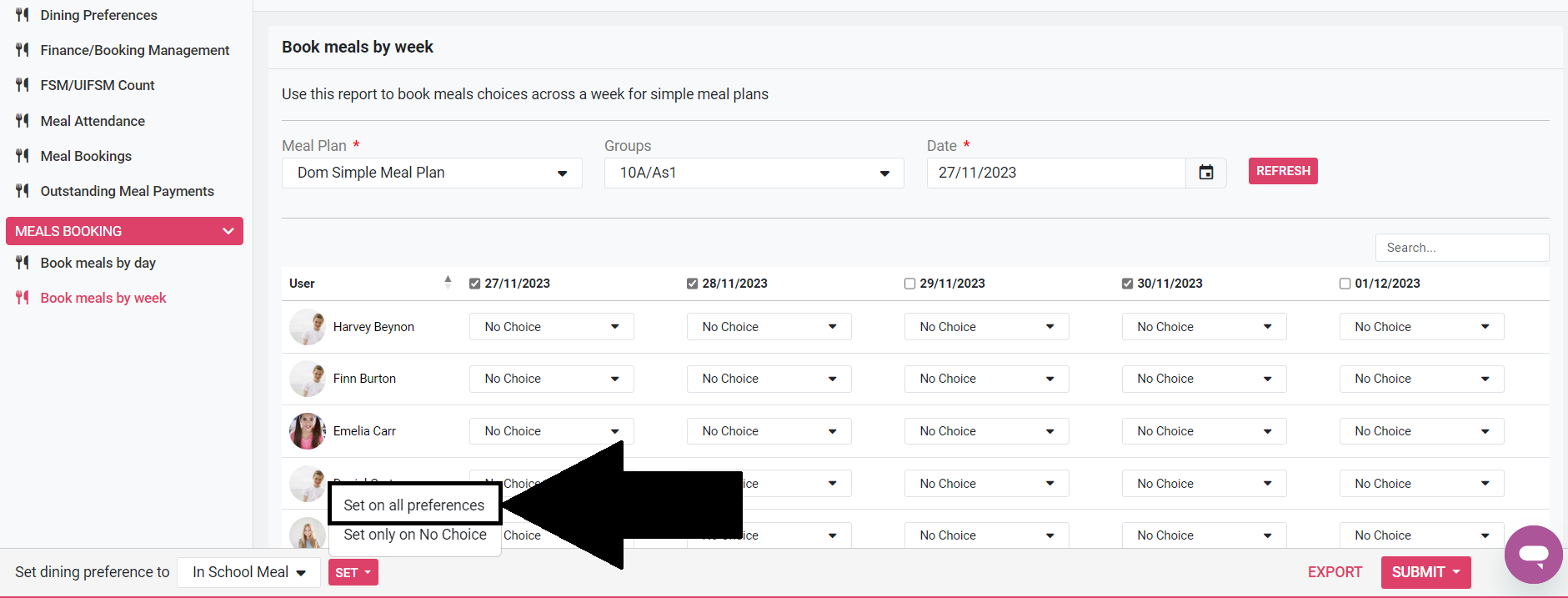Click the Meal Attendance cutlery icon

(23, 121)
